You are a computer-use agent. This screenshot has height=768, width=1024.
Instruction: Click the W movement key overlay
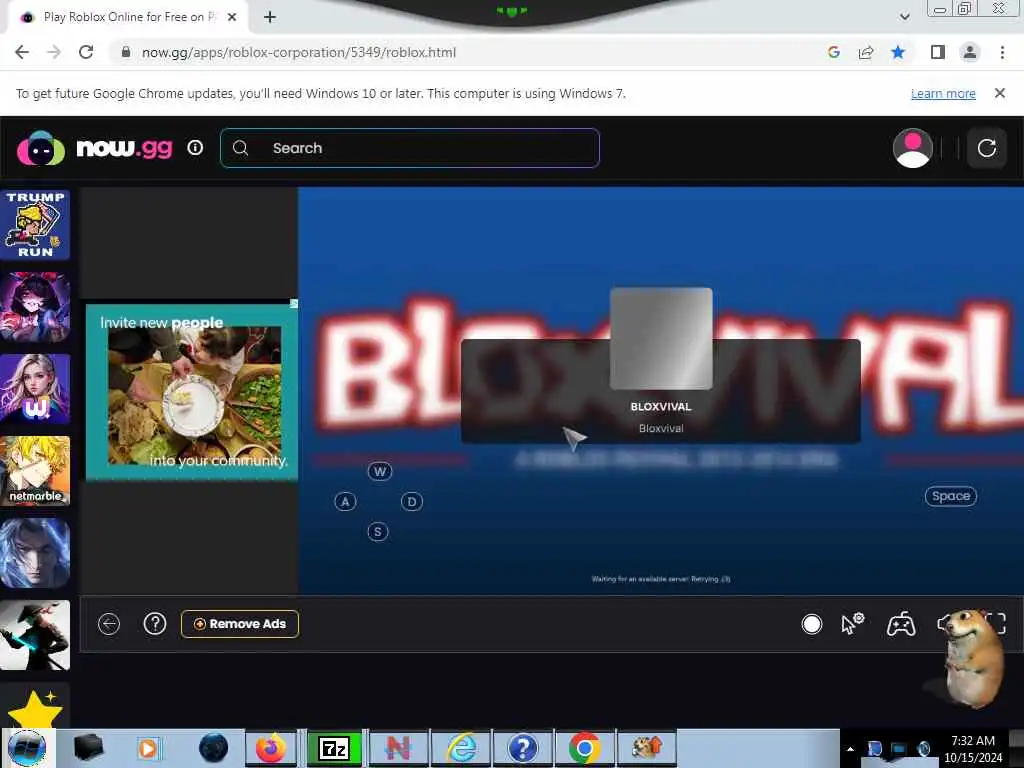click(x=380, y=472)
